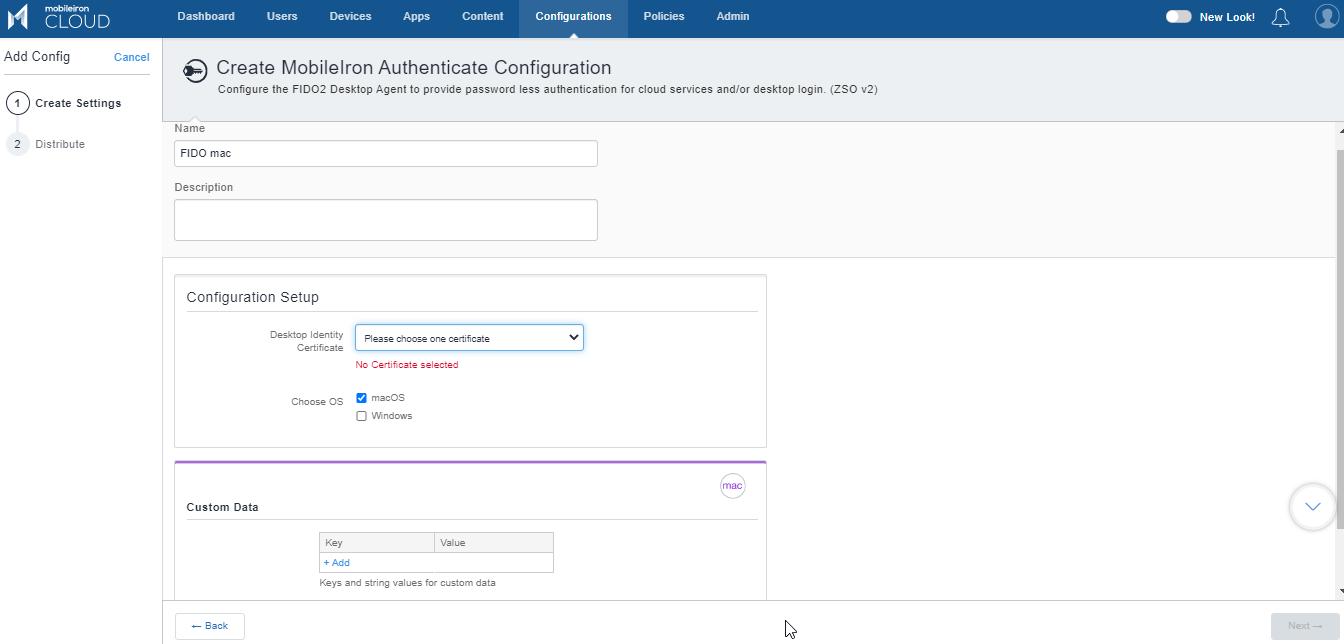Click the vertical scrollbar down arrow
Image resolution: width=1344 pixels, height=644 pixels.
point(1339,592)
